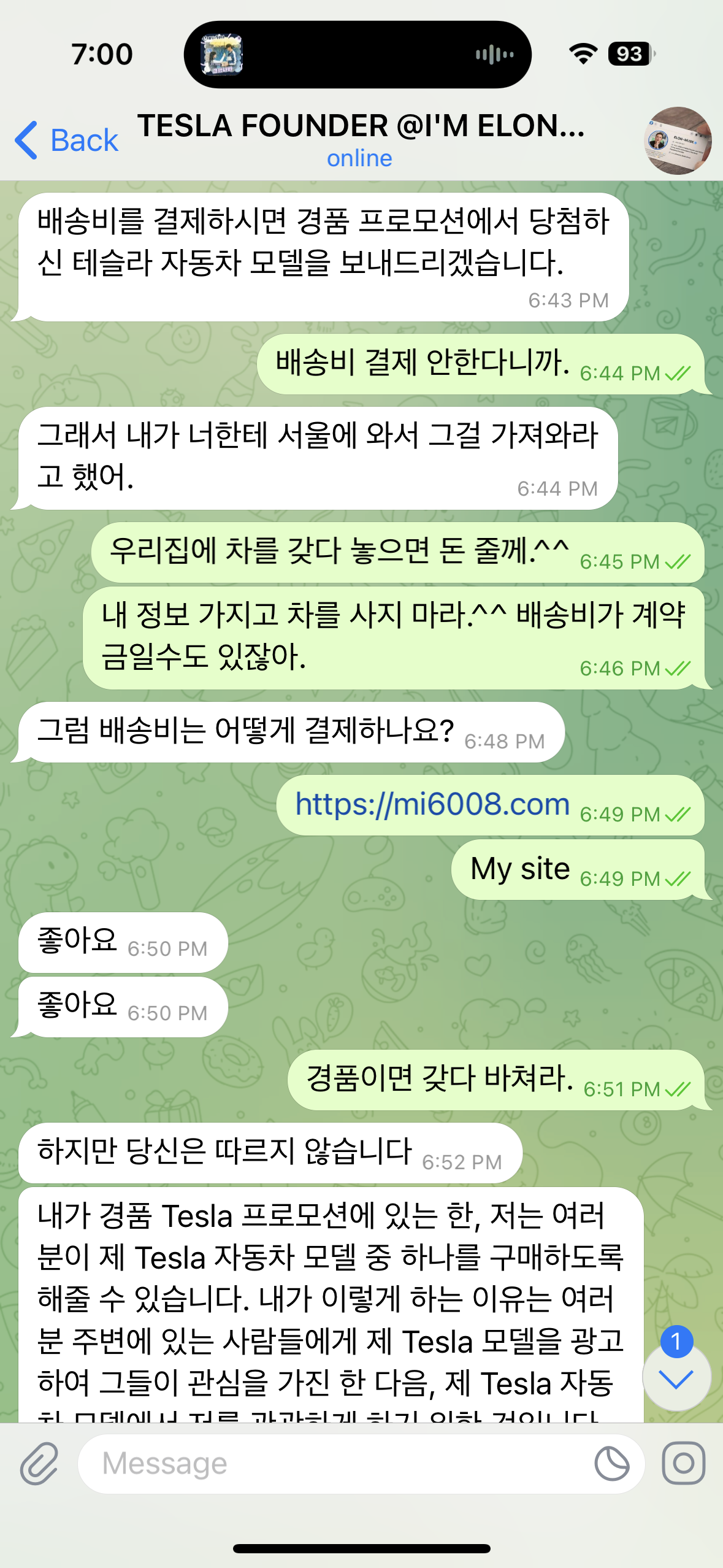
Task: Tap the home indicator bar
Action: pos(361,1548)
